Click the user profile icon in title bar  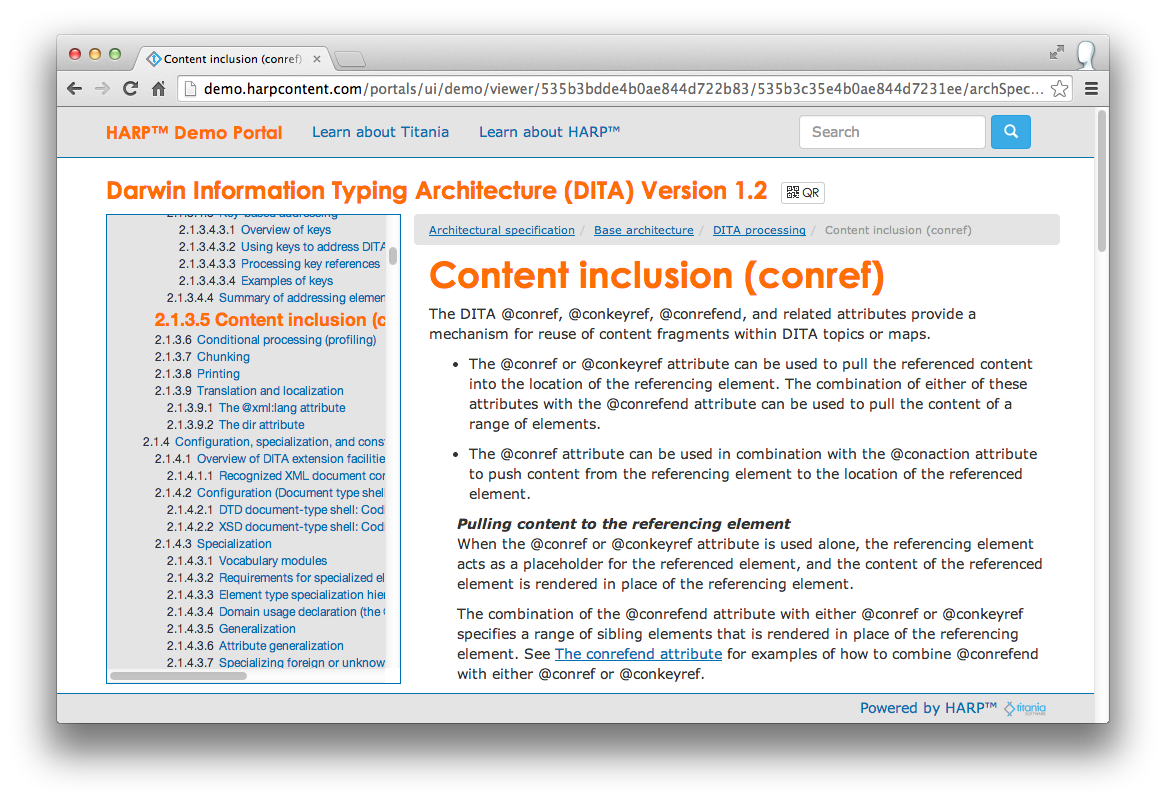1086,54
